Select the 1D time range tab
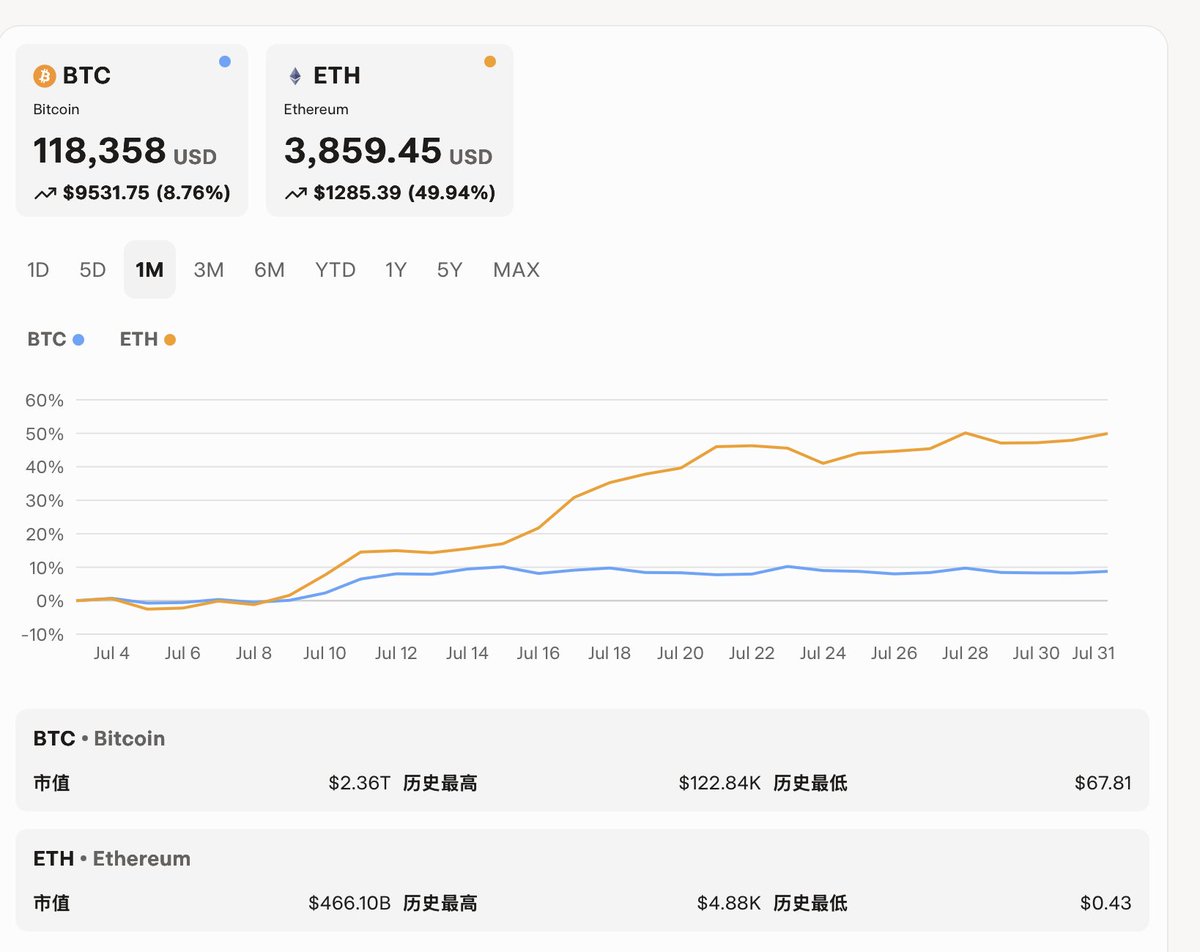 [x=38, y=270]
